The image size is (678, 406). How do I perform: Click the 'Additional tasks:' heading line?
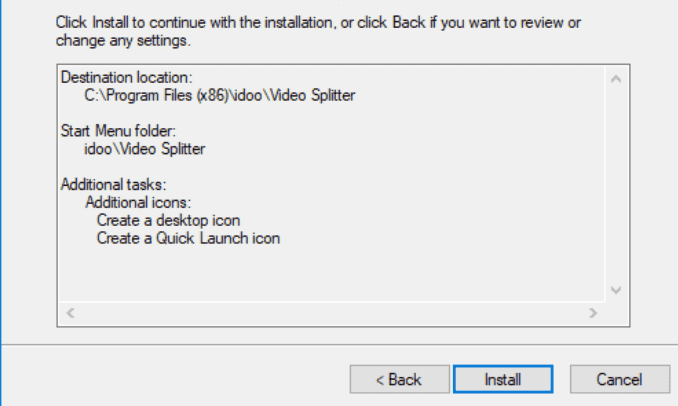coord(113,185)
